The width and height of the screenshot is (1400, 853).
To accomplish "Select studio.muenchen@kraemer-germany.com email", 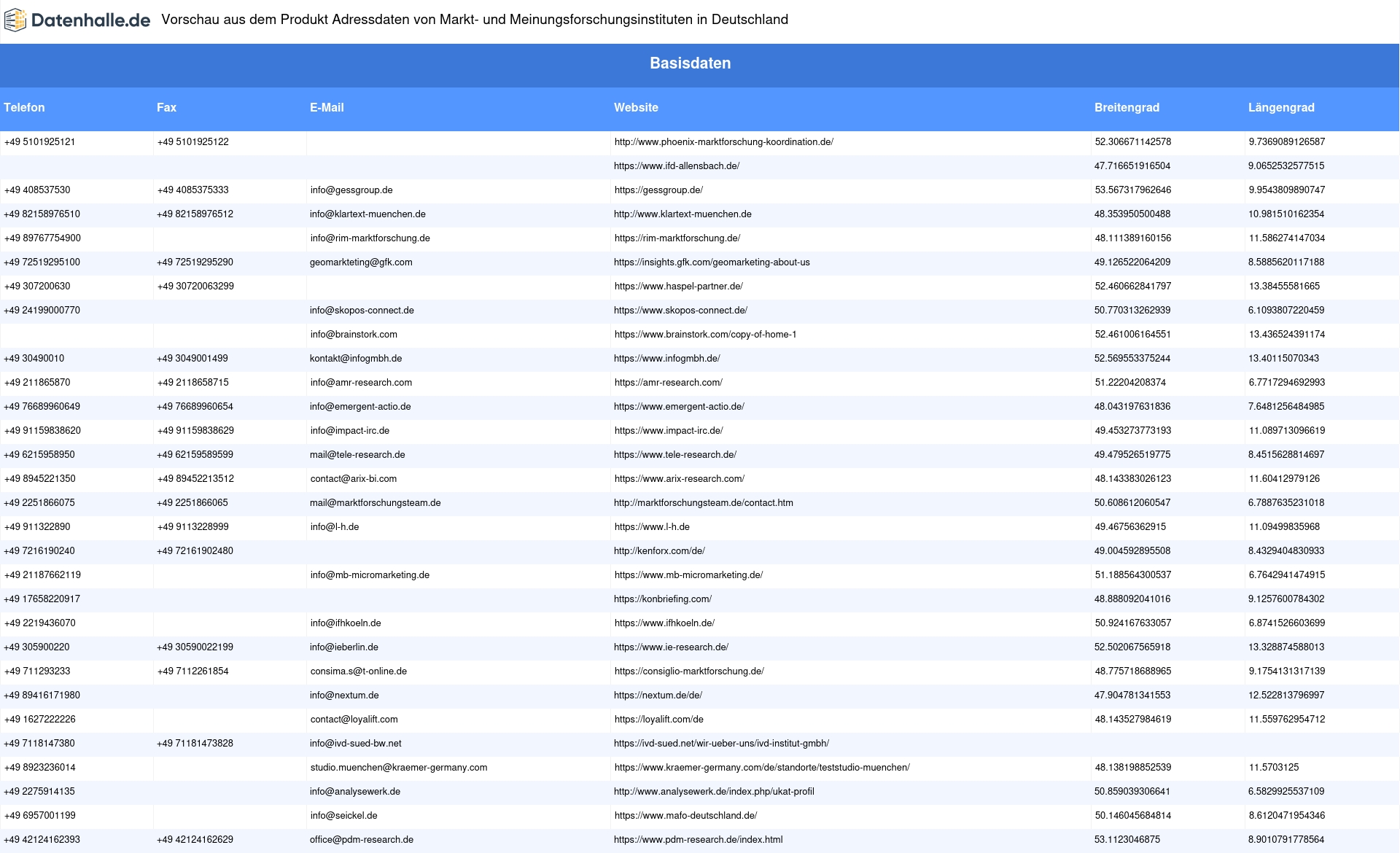I will [x=399, y=768].
